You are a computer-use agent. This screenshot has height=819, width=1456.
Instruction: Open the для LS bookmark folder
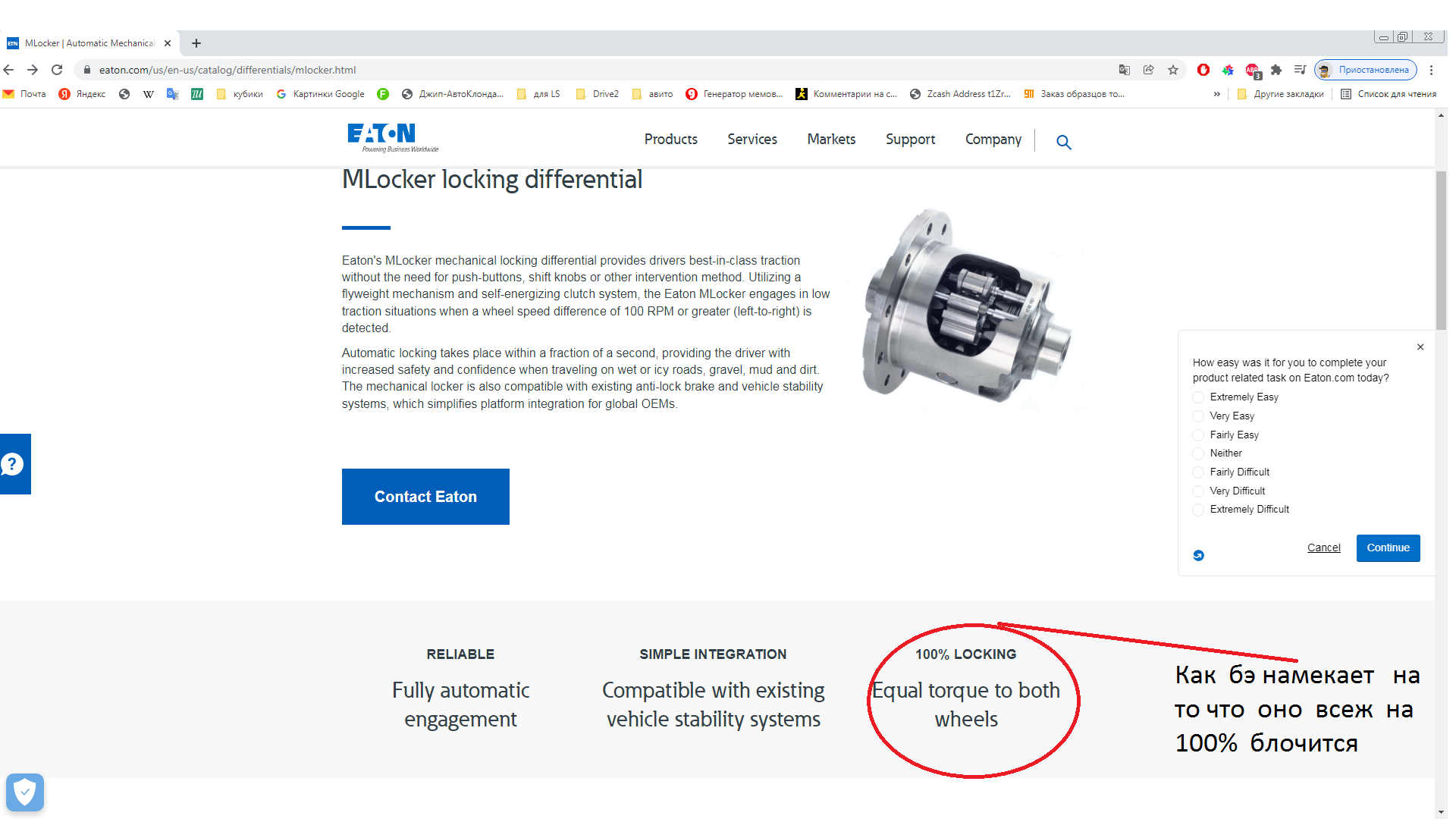pyautogui.click(x=538, y=94)
